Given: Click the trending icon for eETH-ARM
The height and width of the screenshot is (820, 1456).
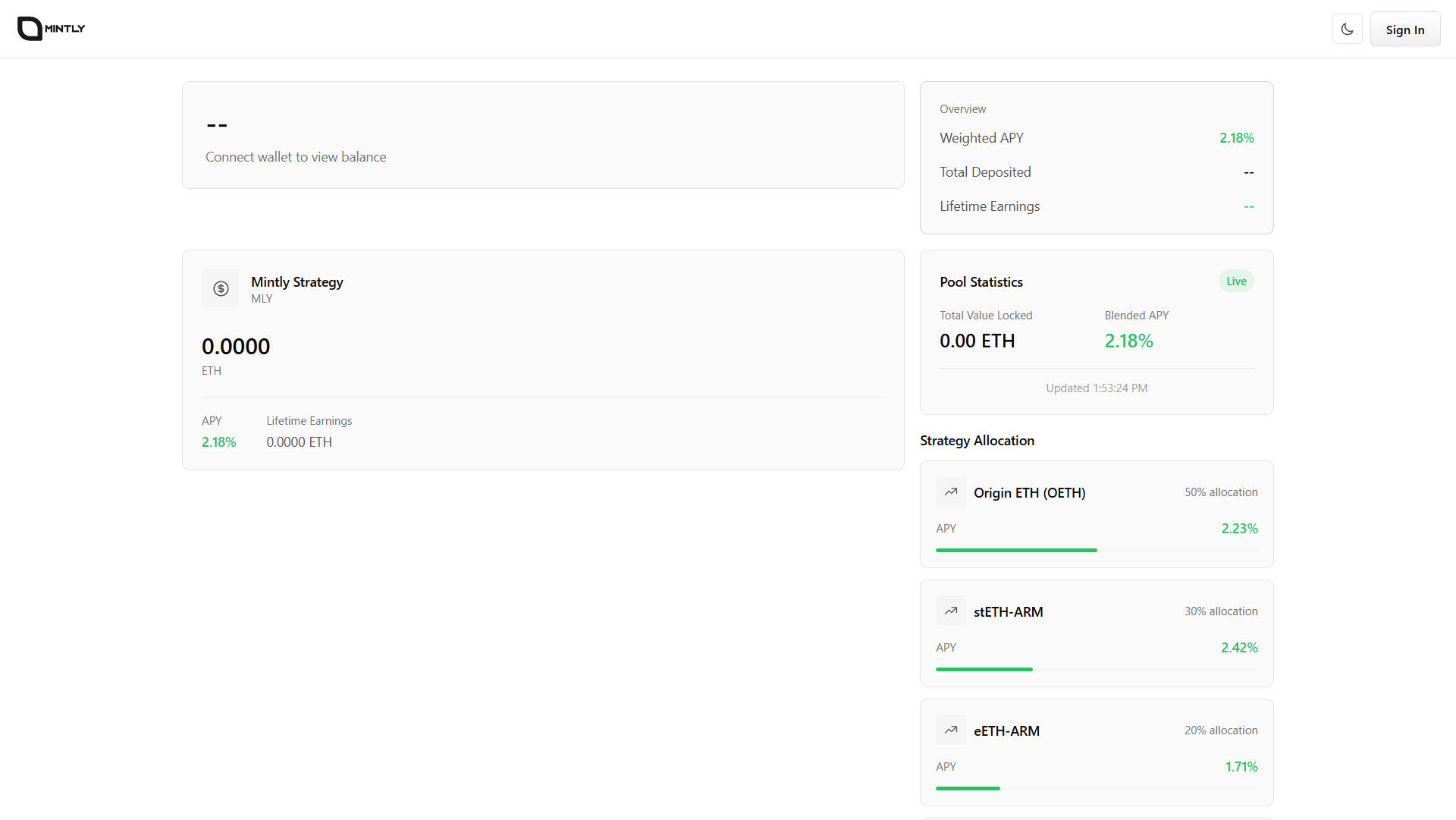Looking at the screenshot, I should [x=951, y=730].
